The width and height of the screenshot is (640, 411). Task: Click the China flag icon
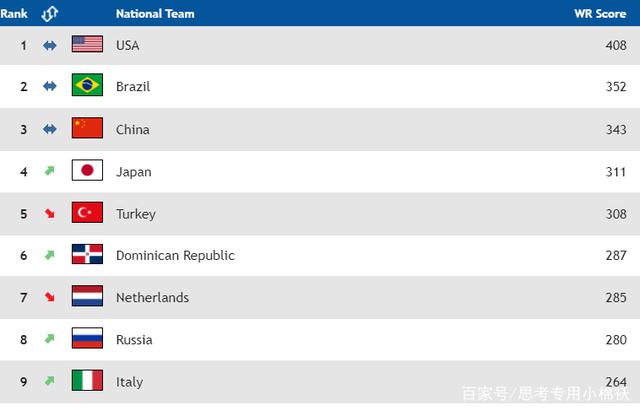click(x=87, y=128)
